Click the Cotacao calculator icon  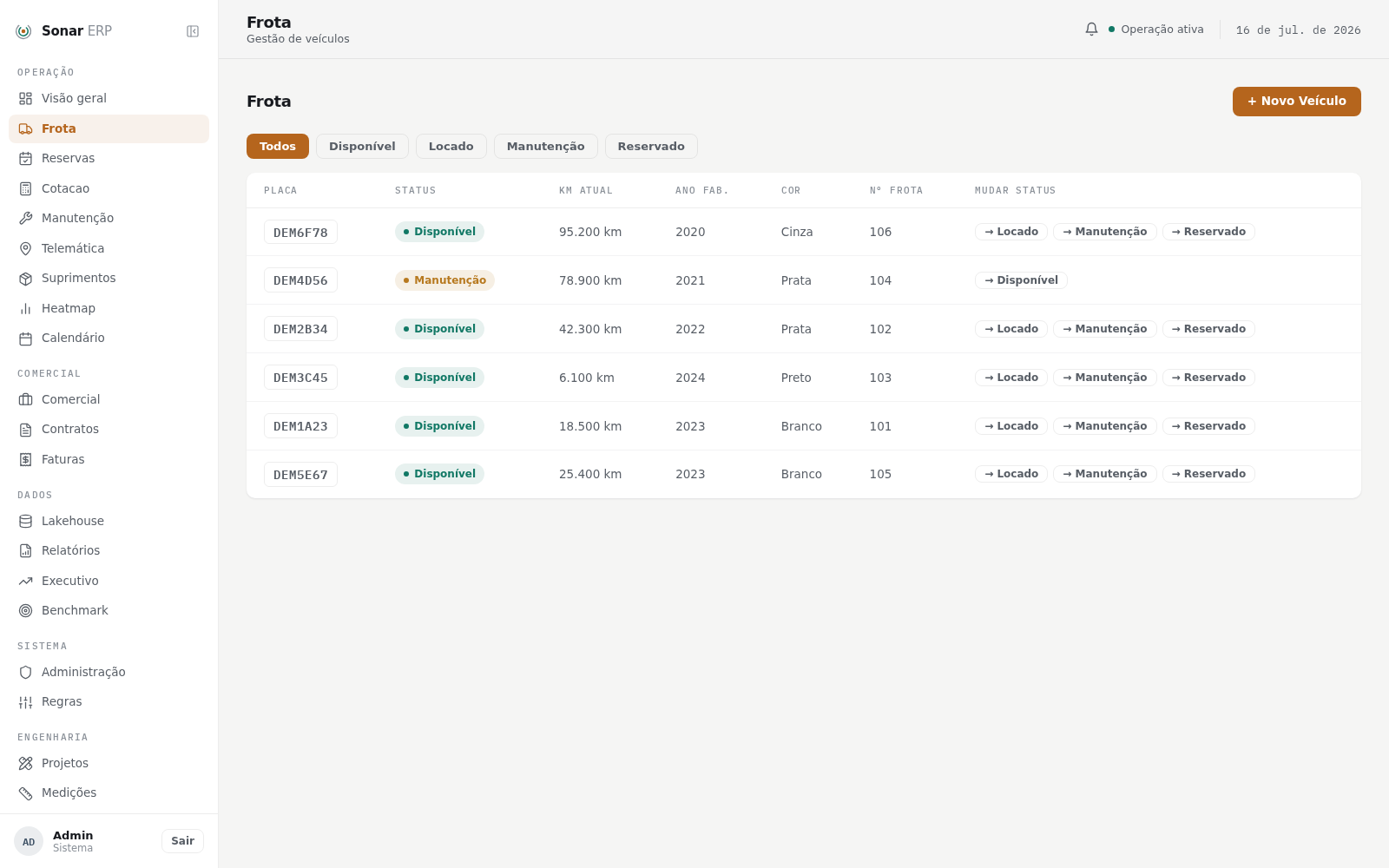click(x=26, y=188)
